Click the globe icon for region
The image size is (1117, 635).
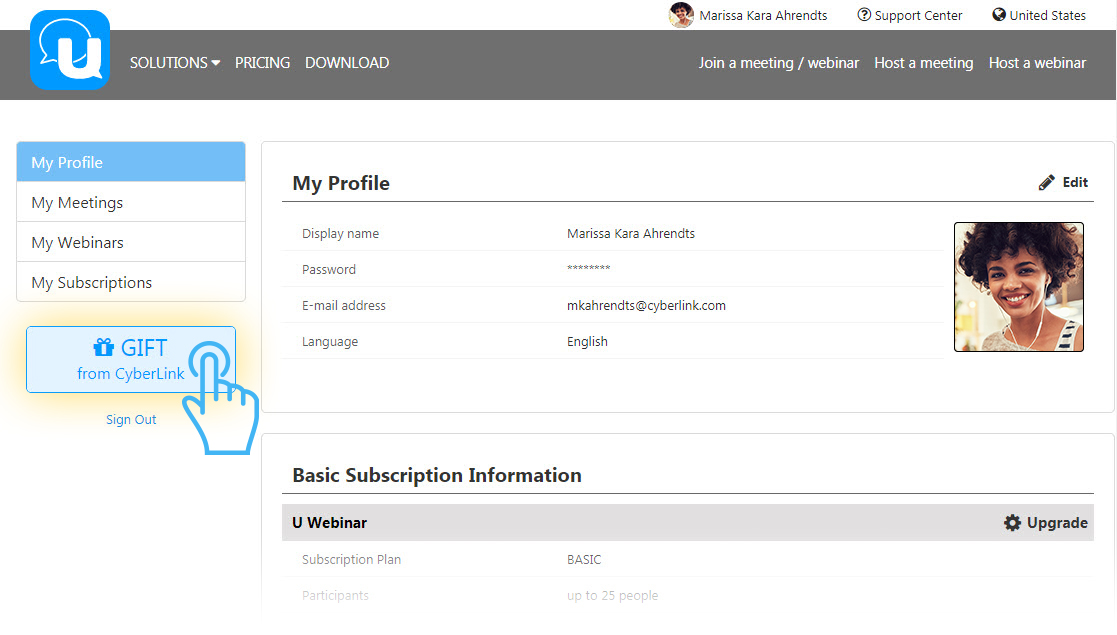[998, 15]
